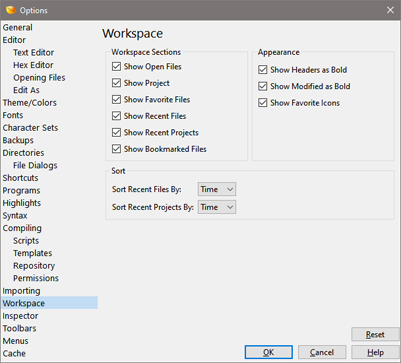
Task: Toggle Show Favorite Icons option
Action: click(263, 103)
